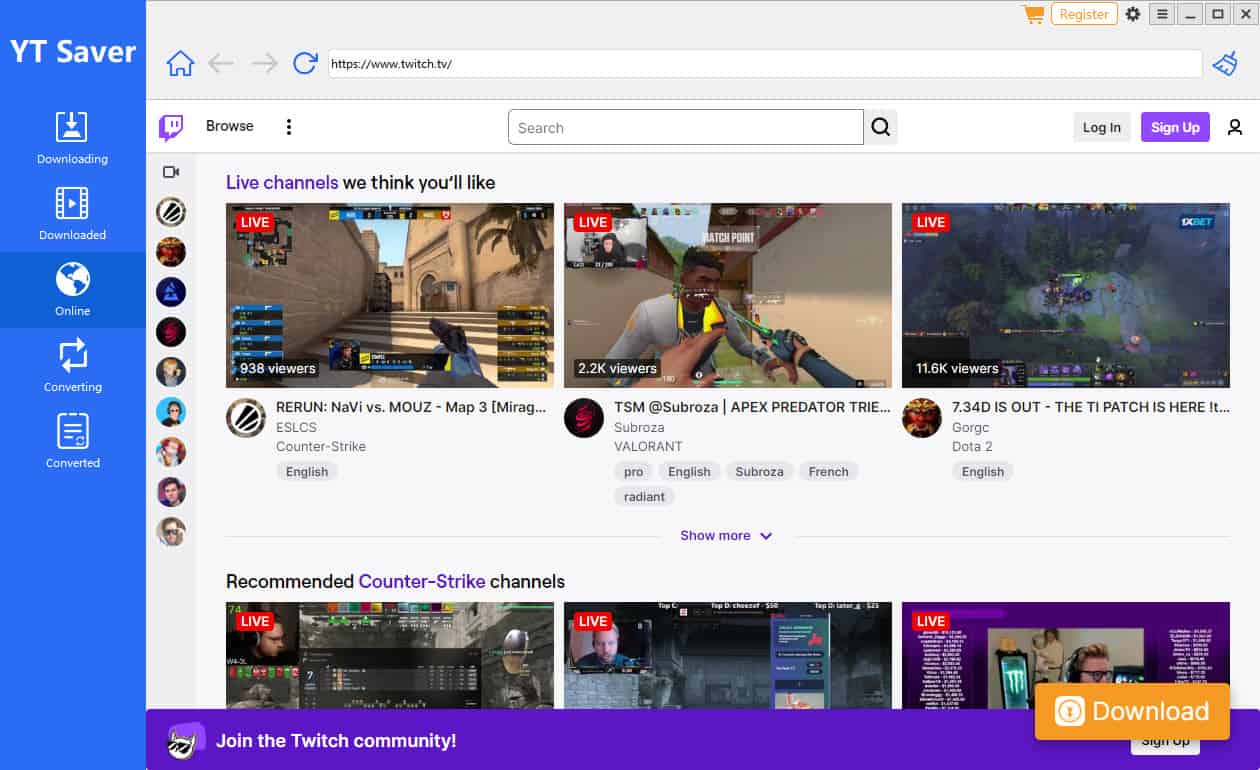Open Gorgc avatar in Twitch sidebar
Screen dimensions: 1260x770
(x=171, y=252)
